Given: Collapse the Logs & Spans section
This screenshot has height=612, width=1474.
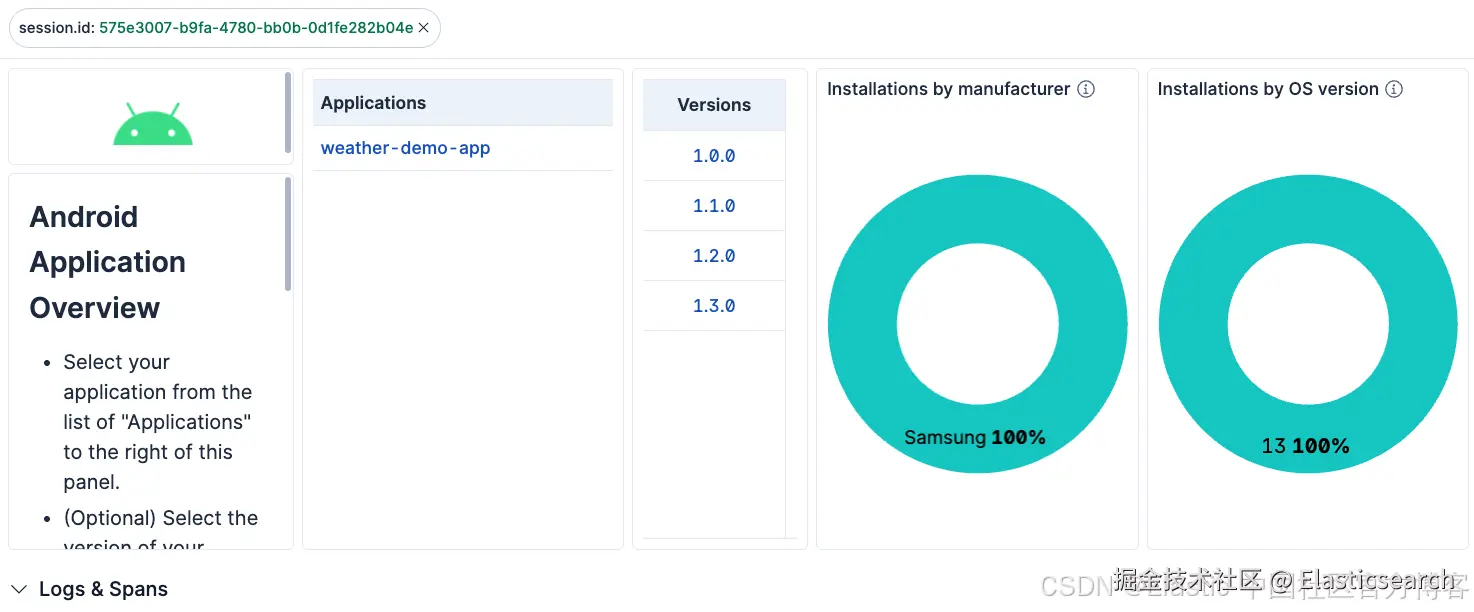Looking at the screenshot, I should pos(19,589).
